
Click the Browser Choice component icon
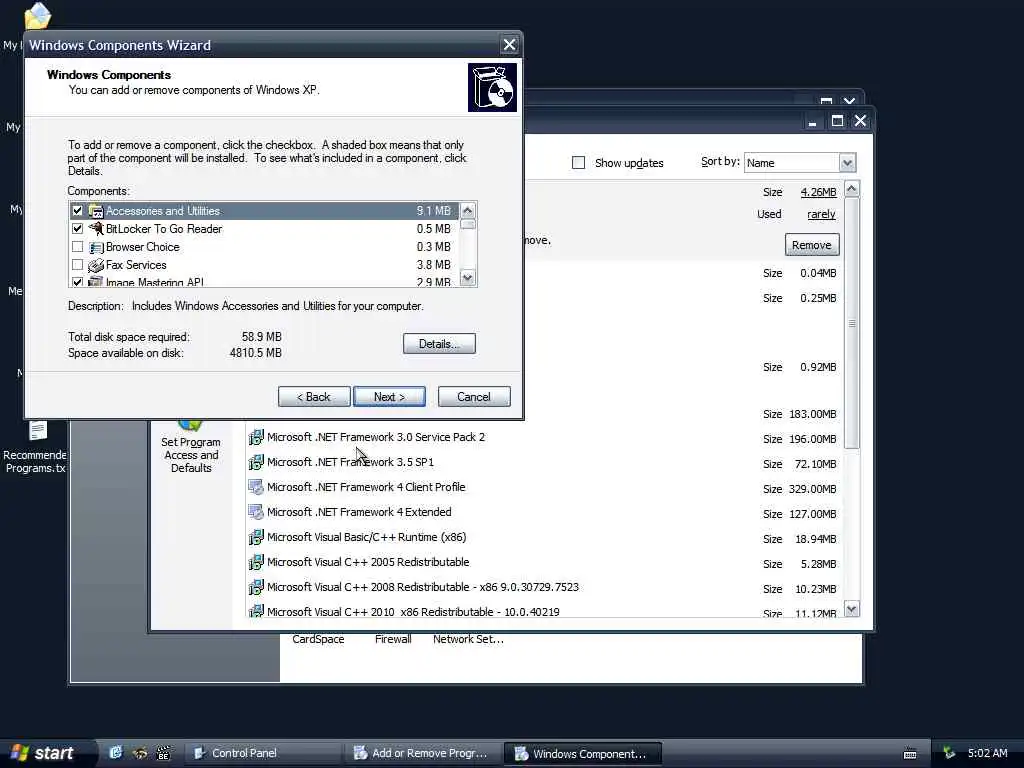point(96,247)
